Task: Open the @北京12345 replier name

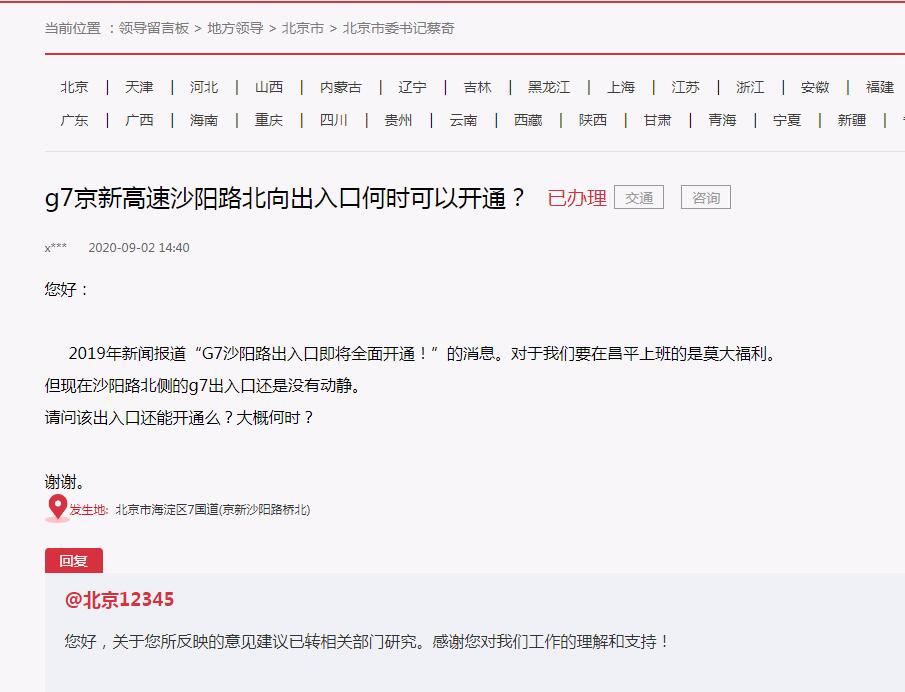Action: [119, 600]
